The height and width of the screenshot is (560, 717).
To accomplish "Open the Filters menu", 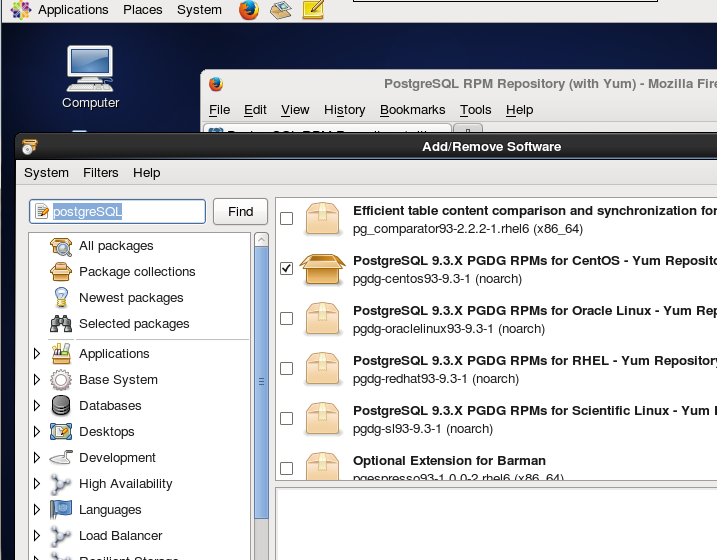I will point(101,173).
